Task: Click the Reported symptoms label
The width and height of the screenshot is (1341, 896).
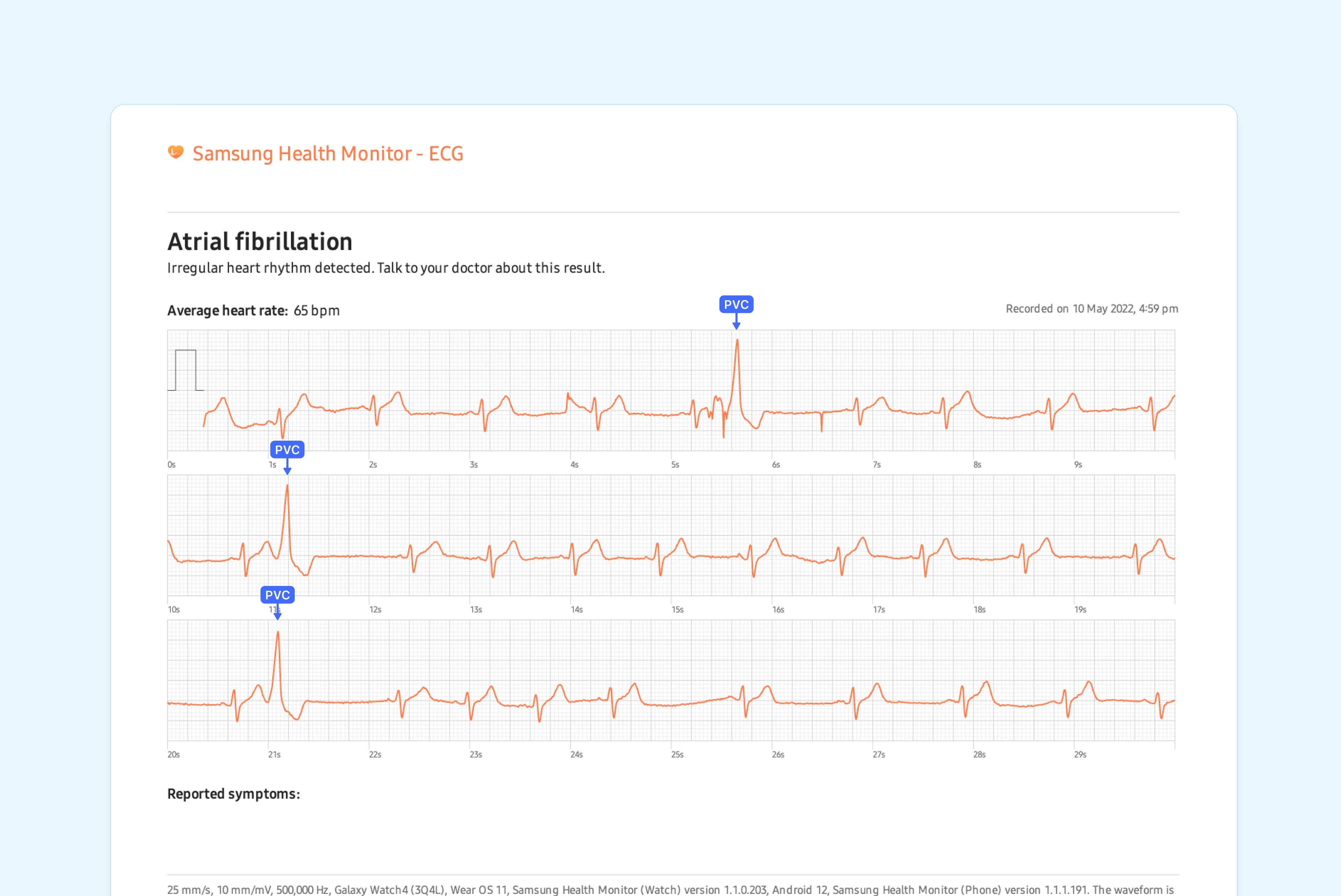Action: (x=233, y=794)
